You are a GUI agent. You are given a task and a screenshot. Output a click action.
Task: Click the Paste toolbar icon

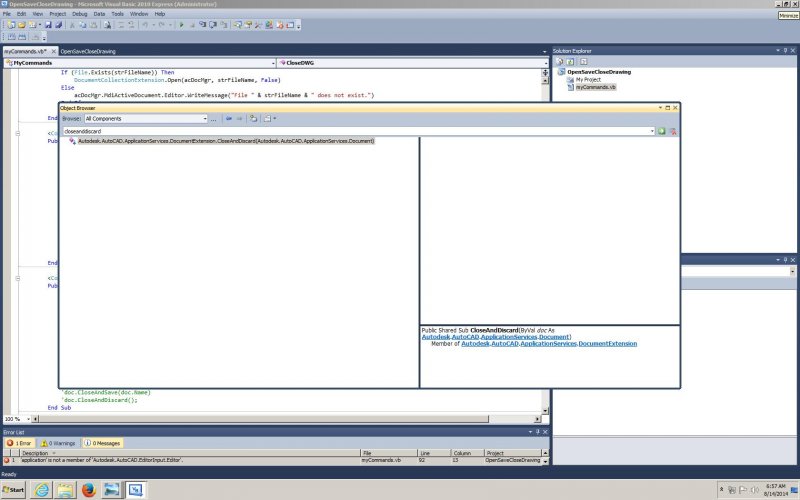[93, 24]
